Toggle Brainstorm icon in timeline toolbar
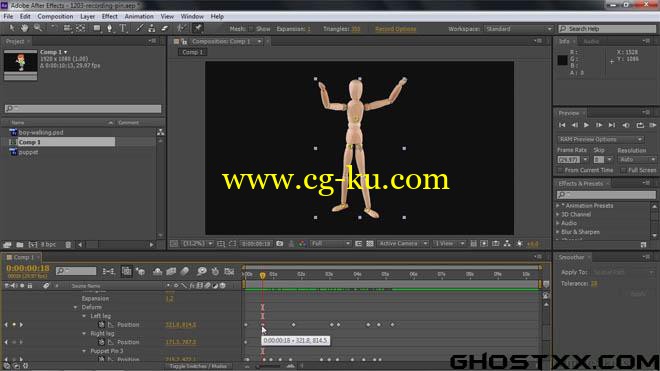 tap(202, 272)
